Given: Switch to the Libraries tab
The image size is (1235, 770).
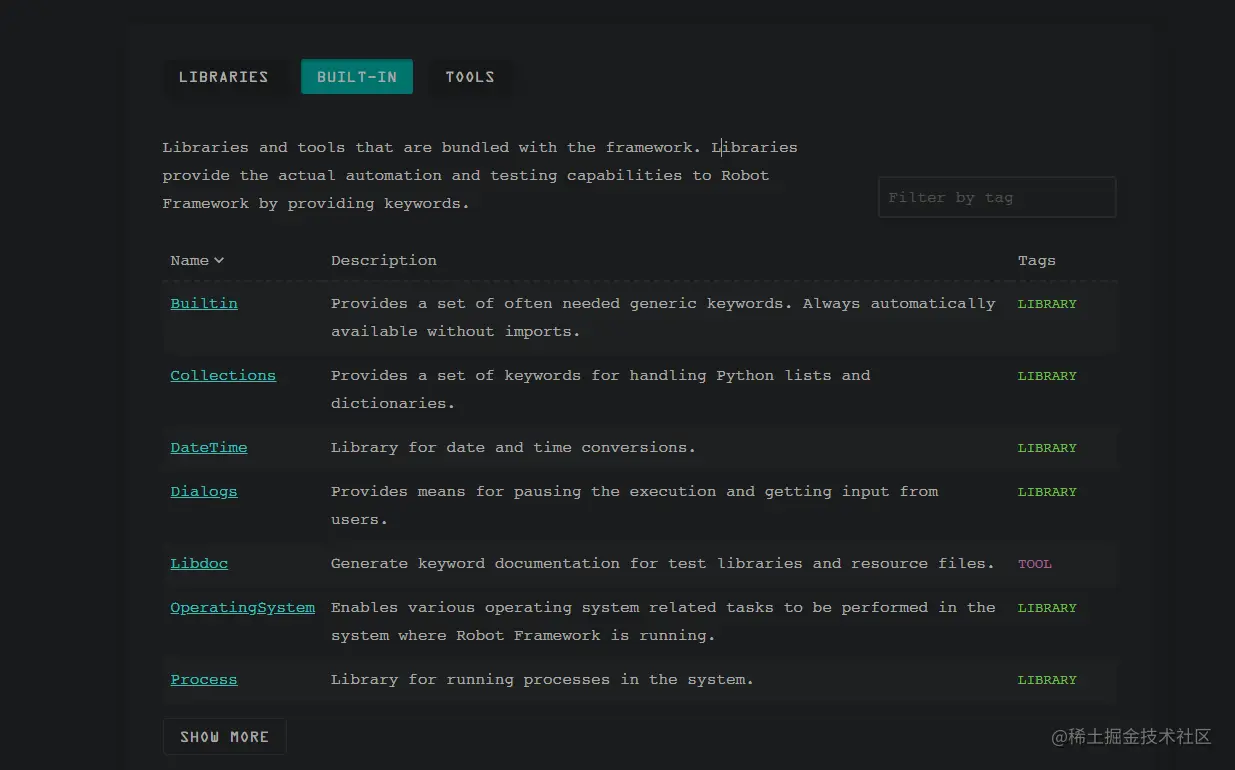Looking at the screenshot, I should coord(223,77).
